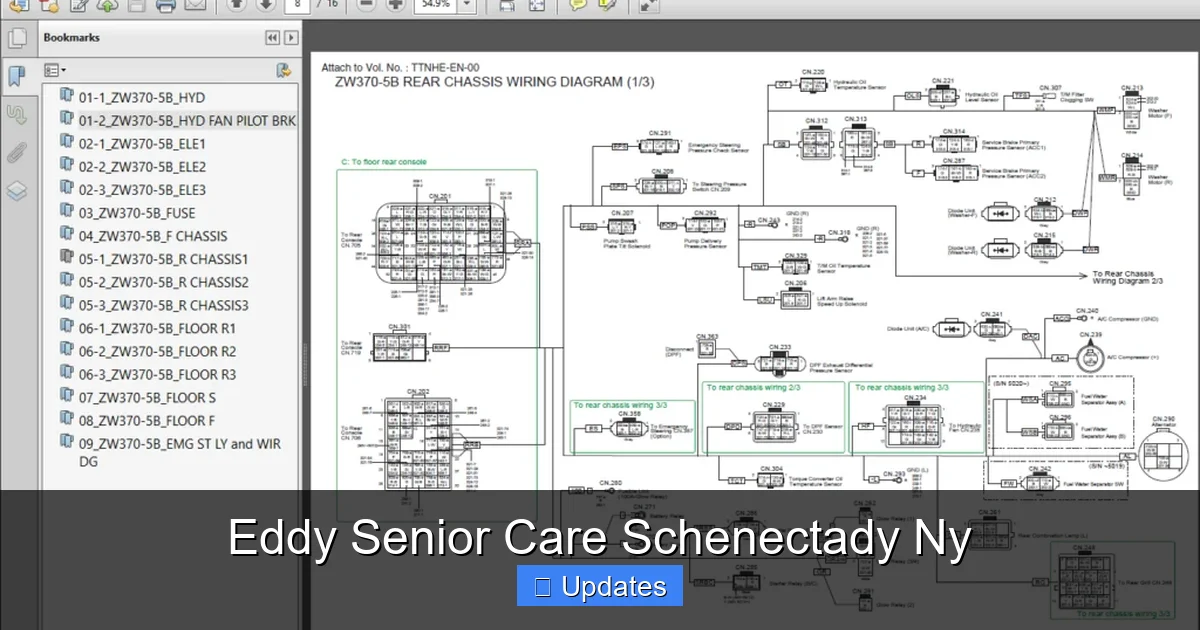Click the read mode expand icon

pos(649,6)
